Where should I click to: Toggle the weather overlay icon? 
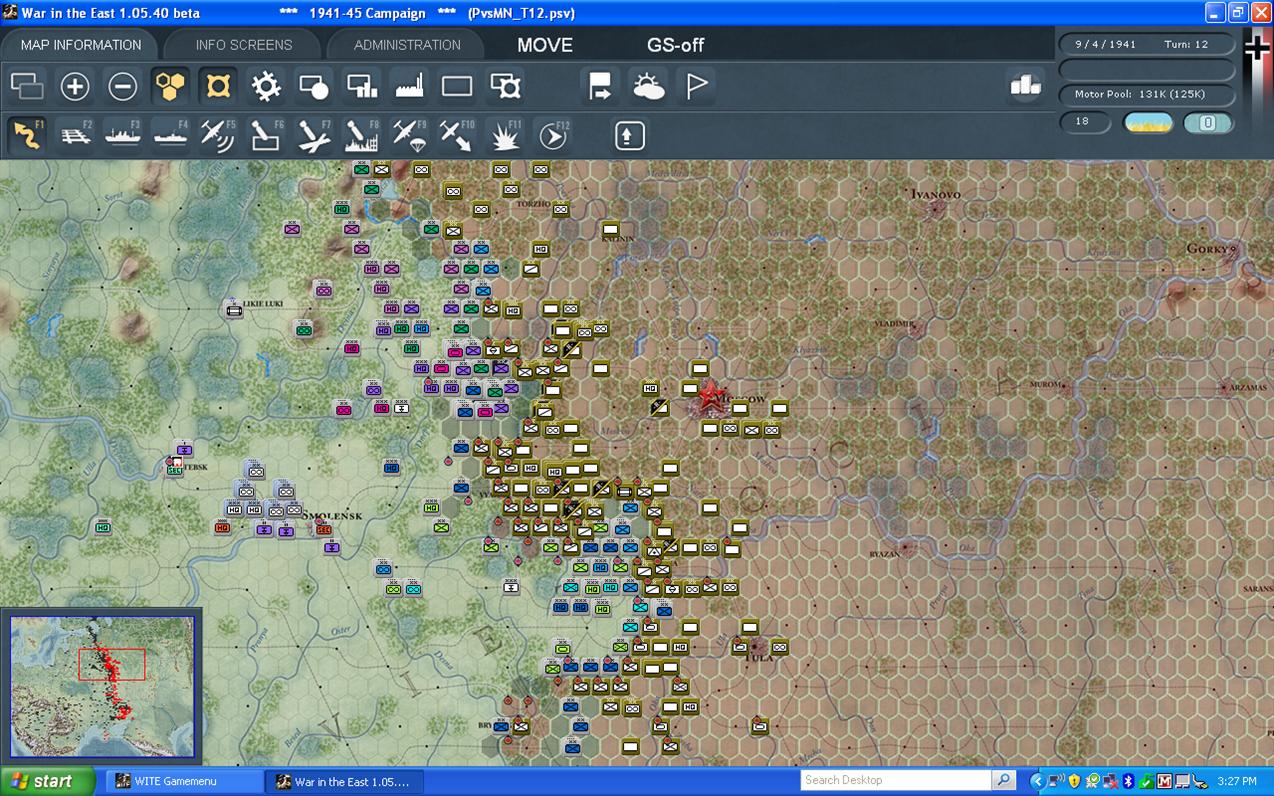649,86
